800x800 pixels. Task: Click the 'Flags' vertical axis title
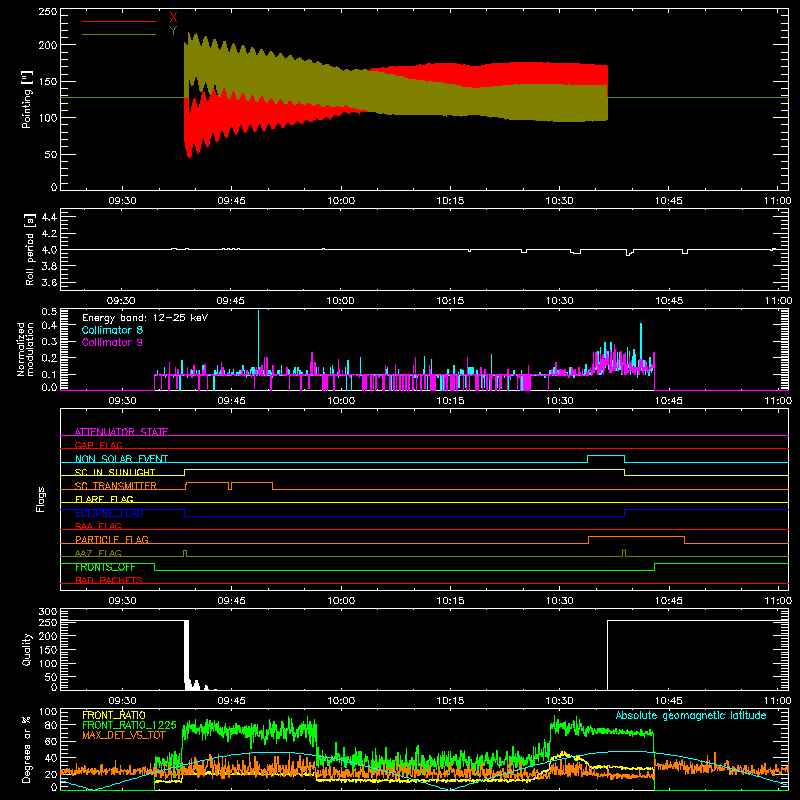40,499
